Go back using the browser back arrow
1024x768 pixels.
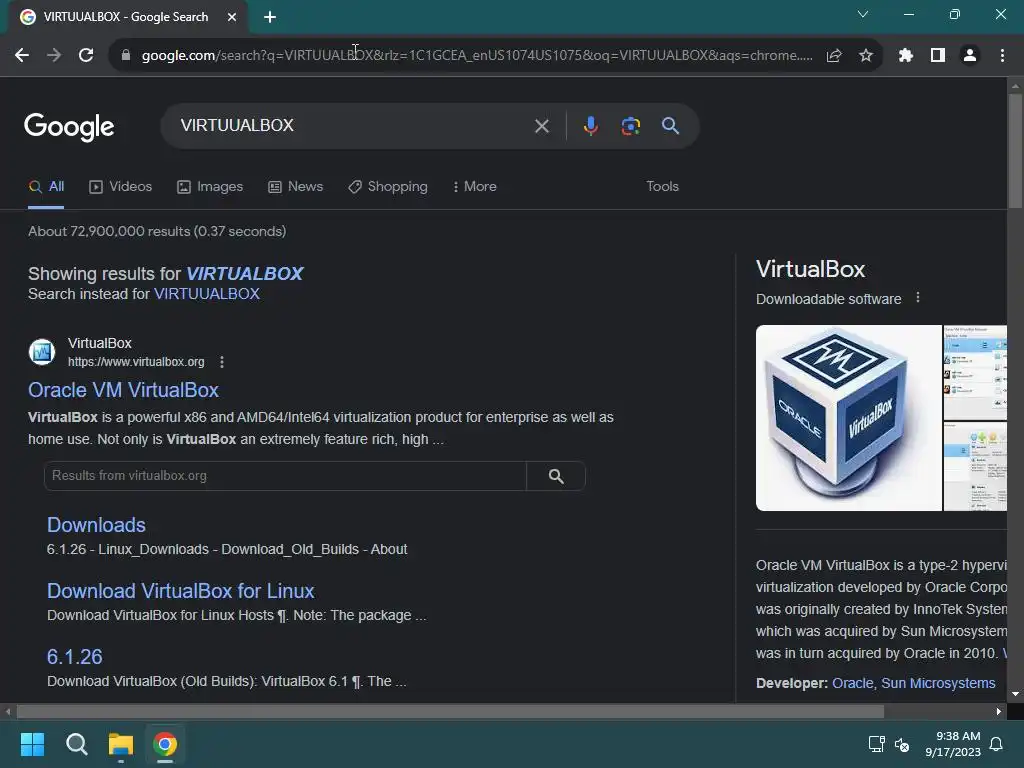click(22, 56)
